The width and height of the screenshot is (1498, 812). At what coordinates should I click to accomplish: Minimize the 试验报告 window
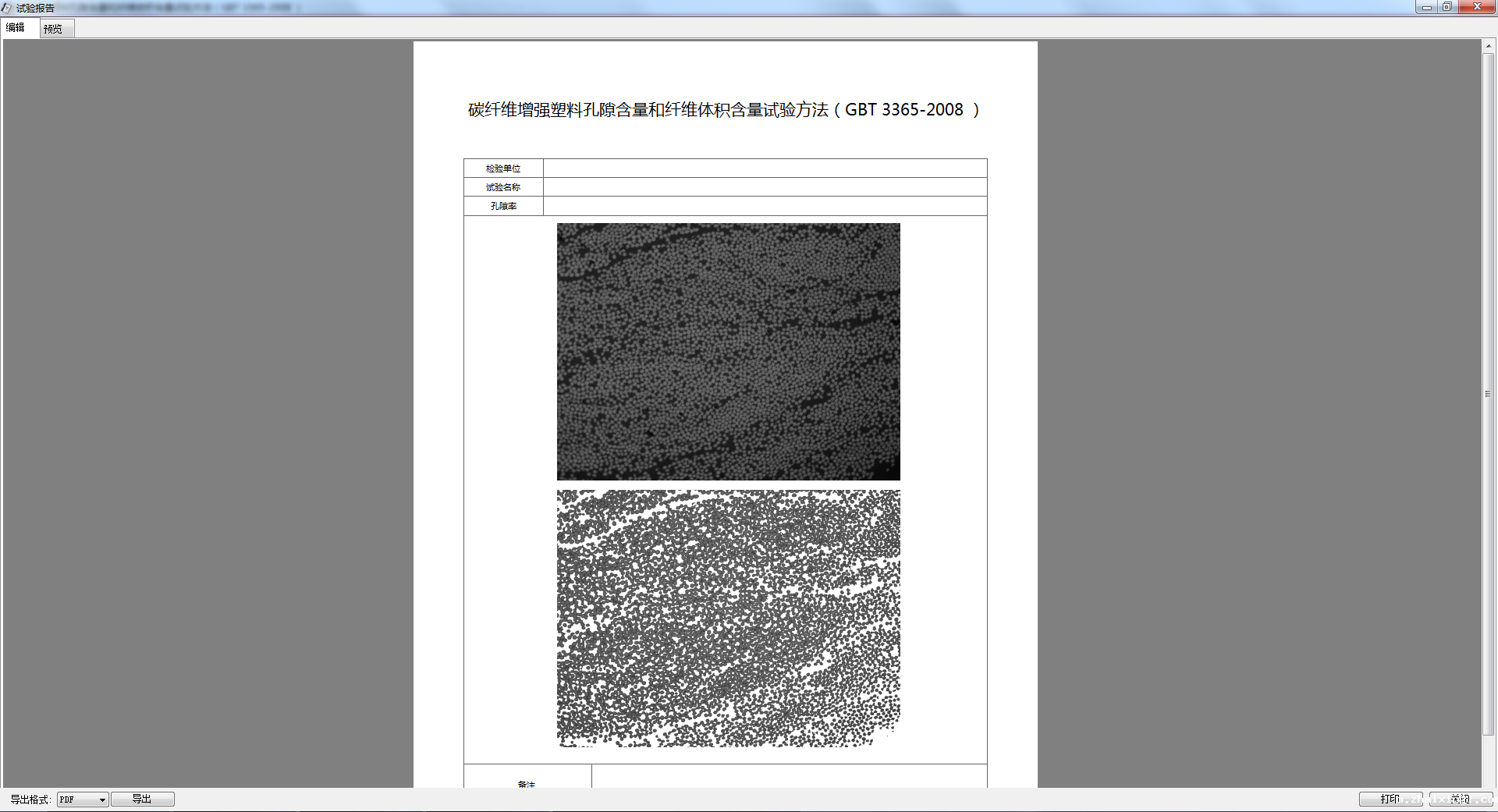1426,7
